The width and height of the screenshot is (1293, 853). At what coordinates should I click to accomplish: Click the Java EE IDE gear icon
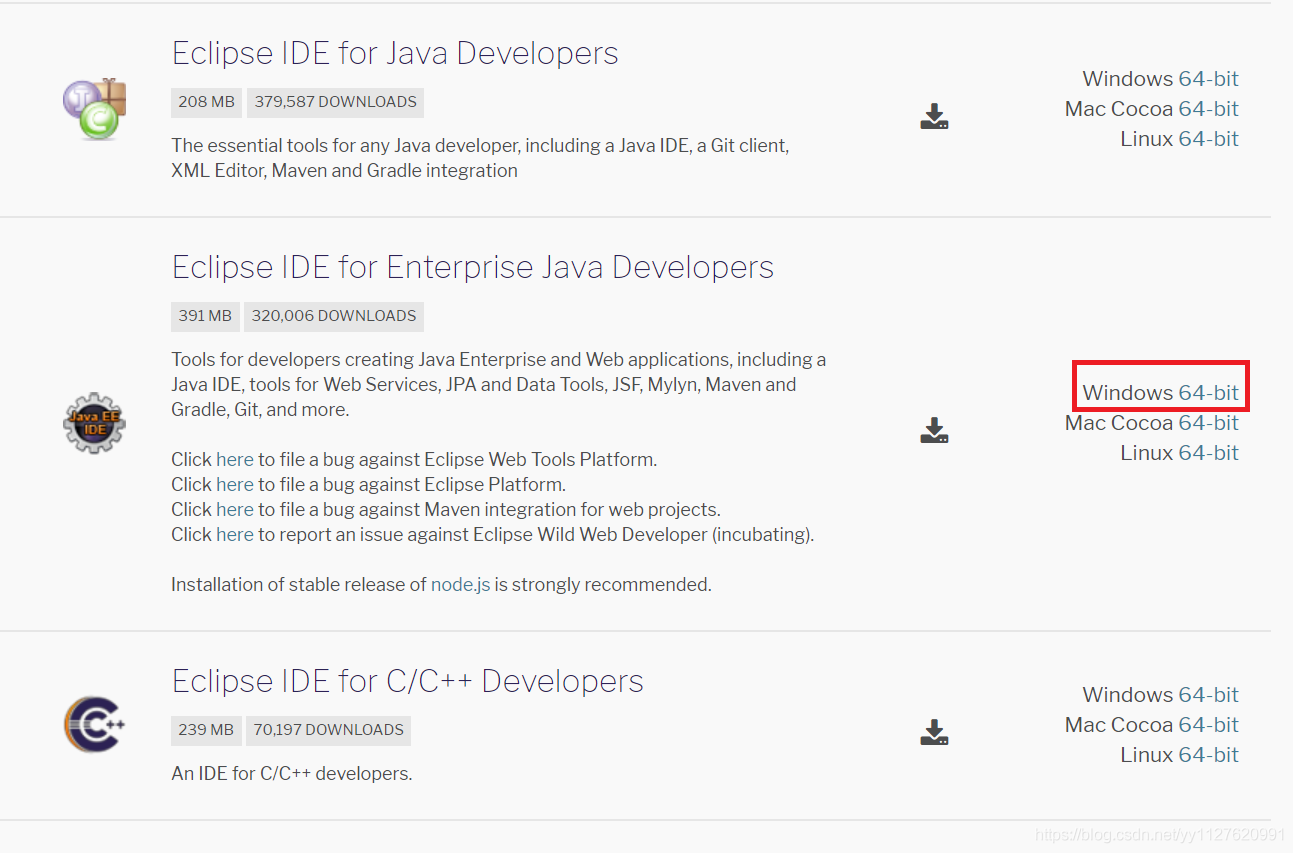(94, 423)
